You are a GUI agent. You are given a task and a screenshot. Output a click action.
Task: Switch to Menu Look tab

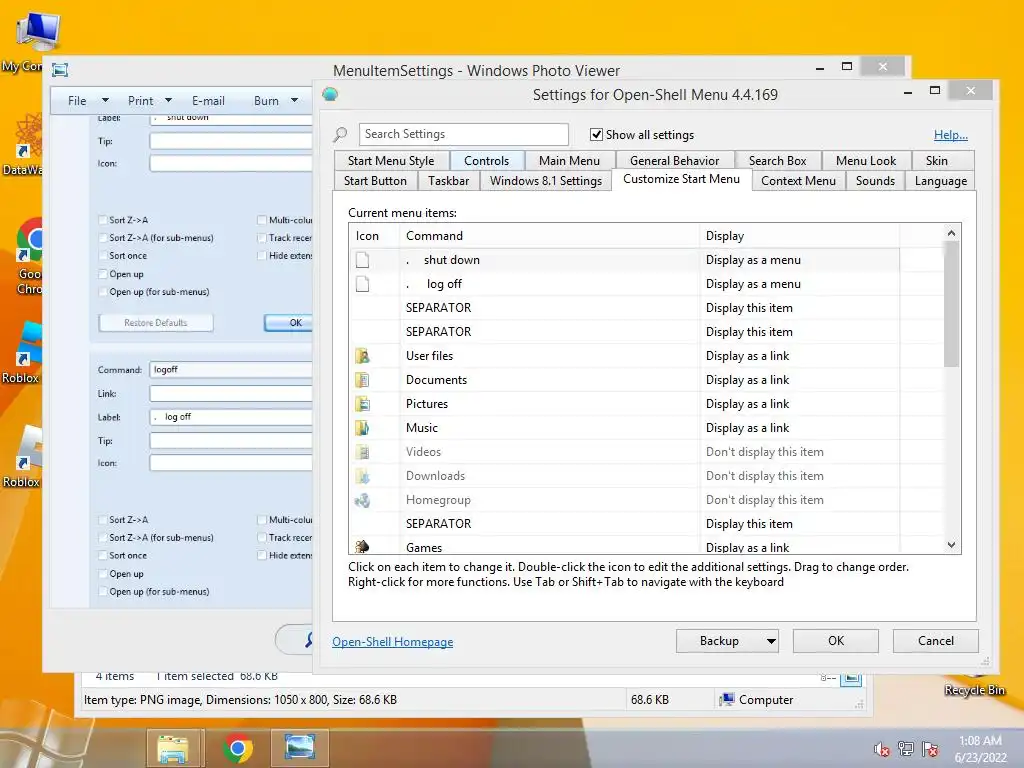(x=866, y=161)
